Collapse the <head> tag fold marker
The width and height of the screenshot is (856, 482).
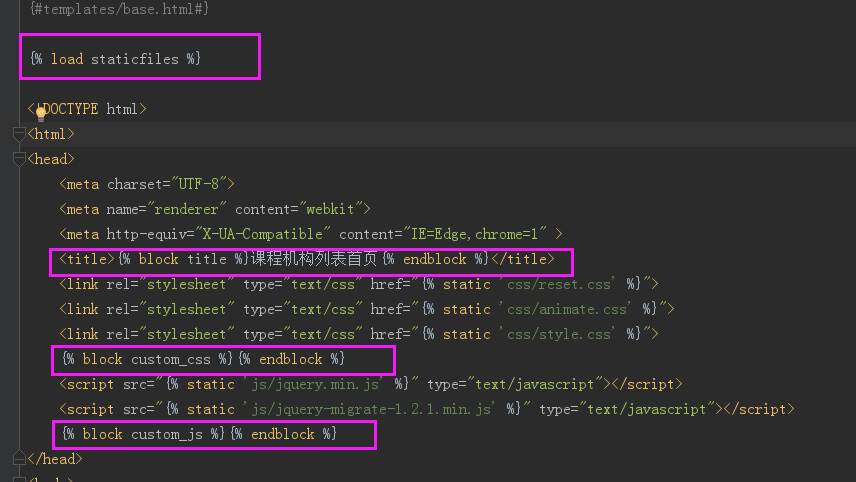pos(19,158)
